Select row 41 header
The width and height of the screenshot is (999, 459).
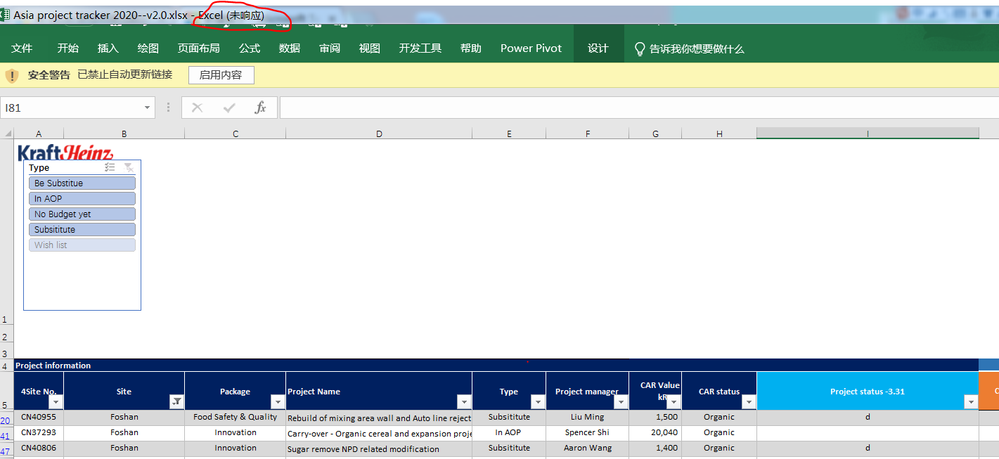[6, 435]
